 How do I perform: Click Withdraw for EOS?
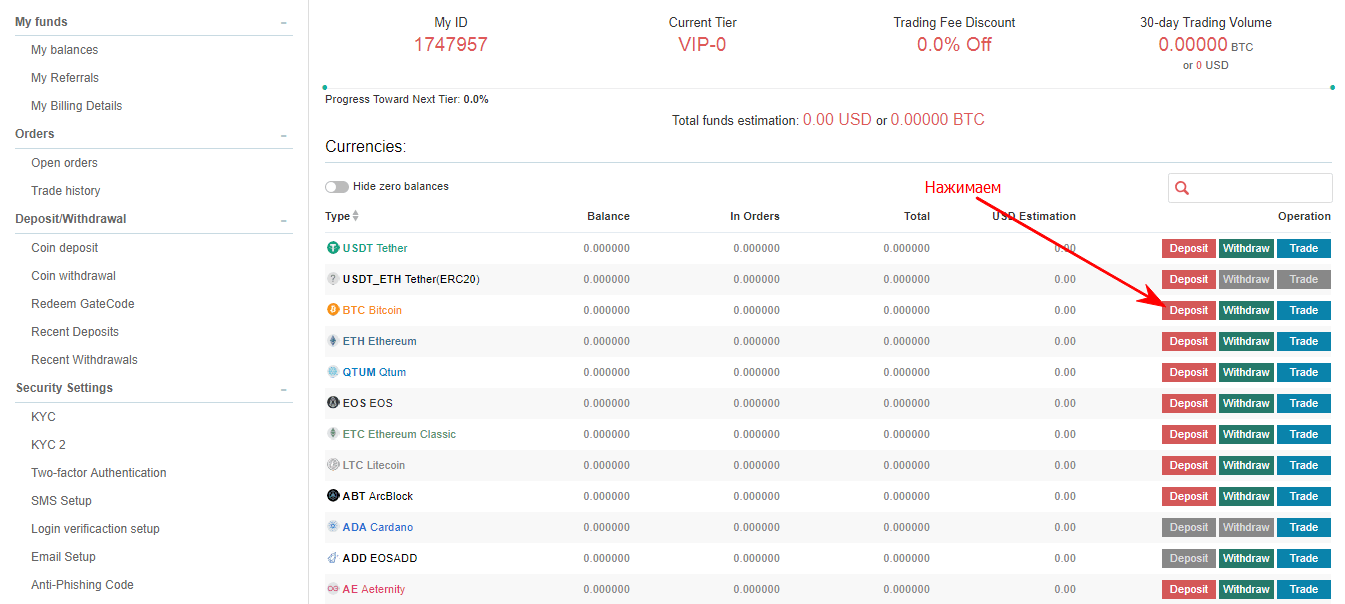click(x=1246, y=403)
